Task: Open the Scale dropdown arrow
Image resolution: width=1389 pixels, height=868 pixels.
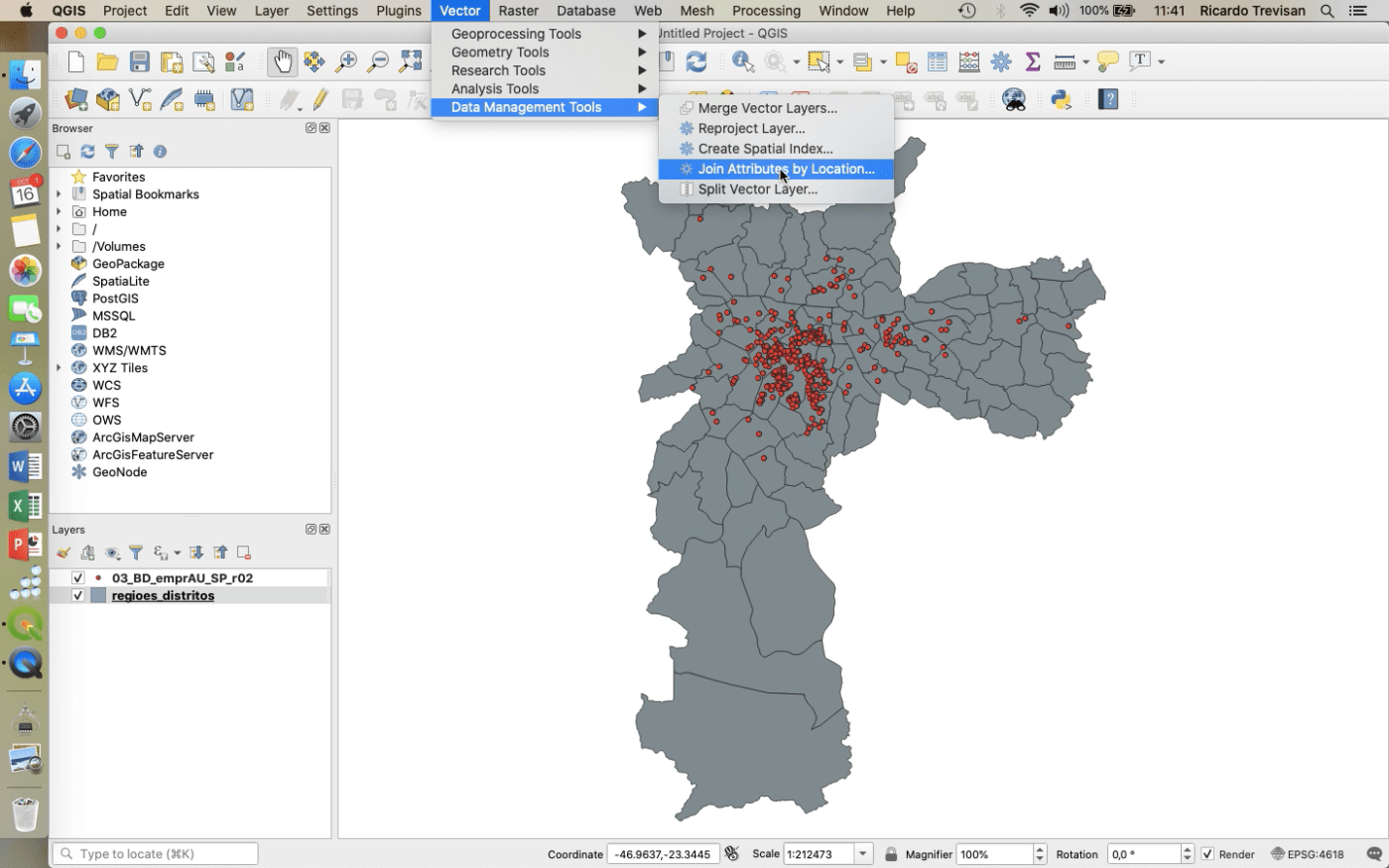Action: point(863,854)
